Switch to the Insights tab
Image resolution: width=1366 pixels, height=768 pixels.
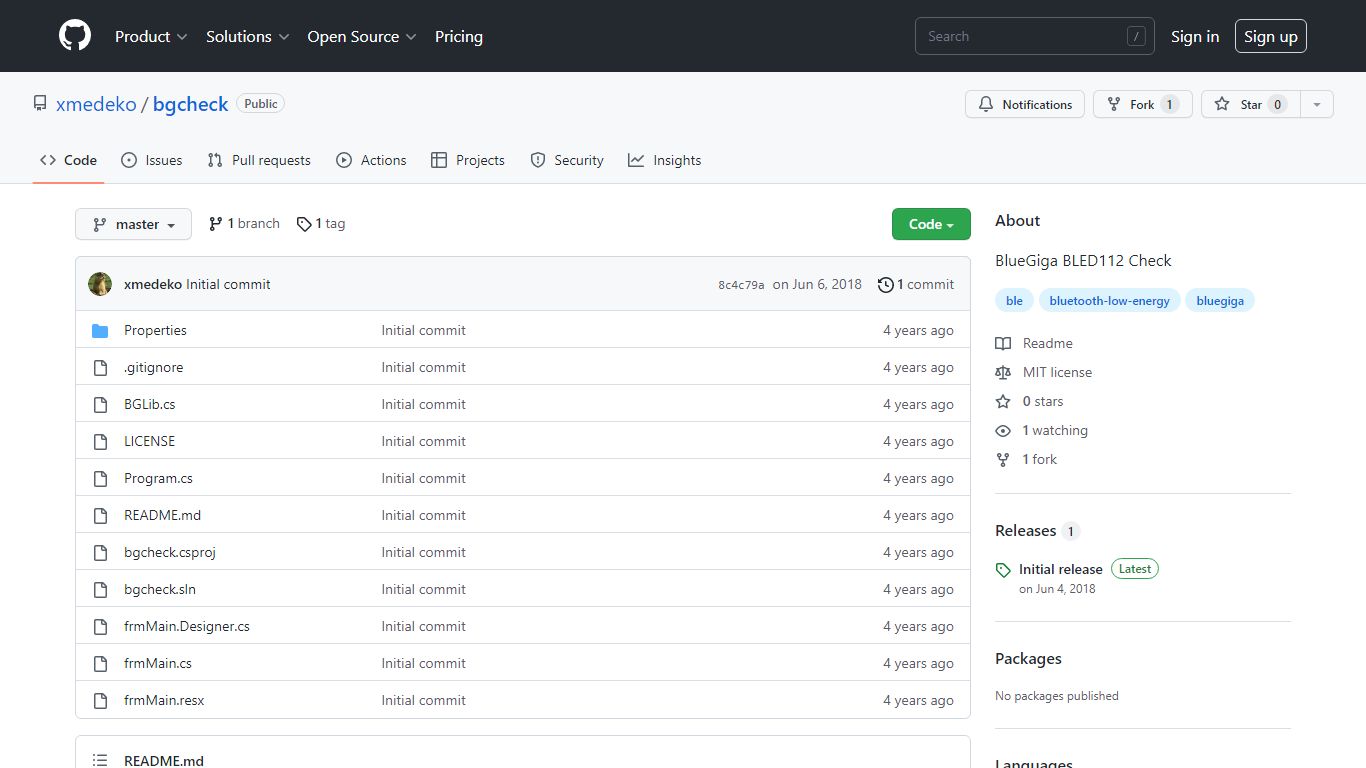tap(665, 160)
